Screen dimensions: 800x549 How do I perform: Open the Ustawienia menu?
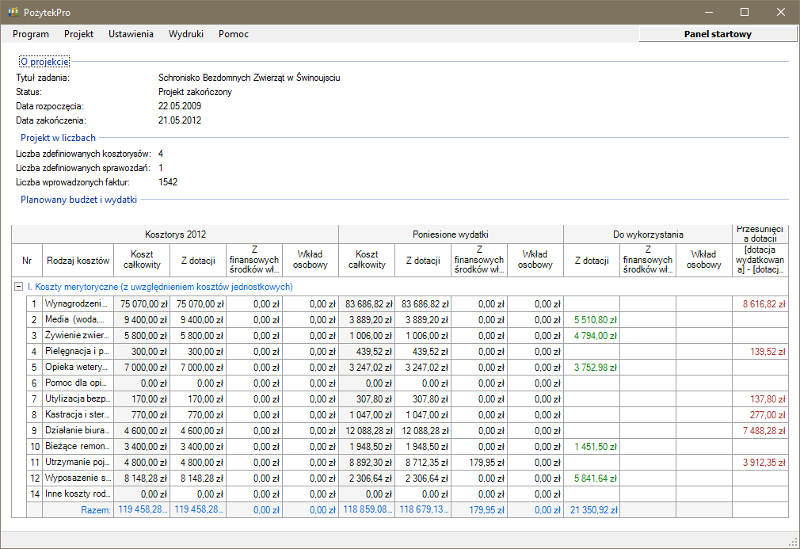click(x=131, y=34)
